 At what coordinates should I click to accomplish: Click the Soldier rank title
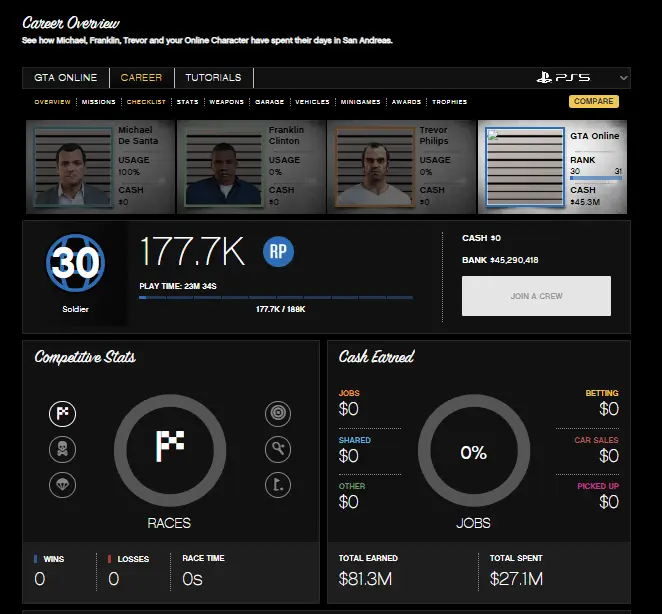[x=75, y=309]
